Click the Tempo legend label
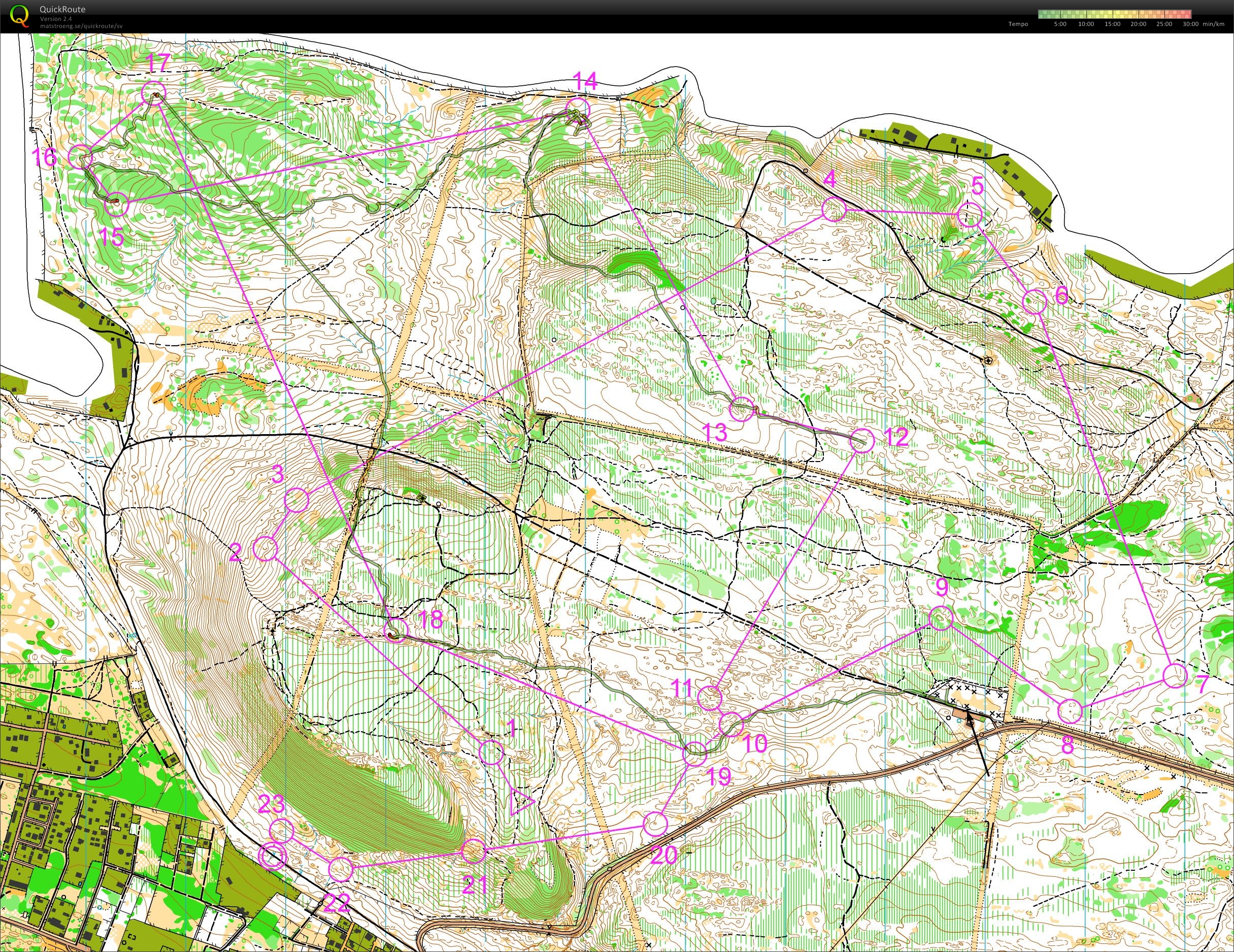1234x952 pixels. coord(1018,24)
